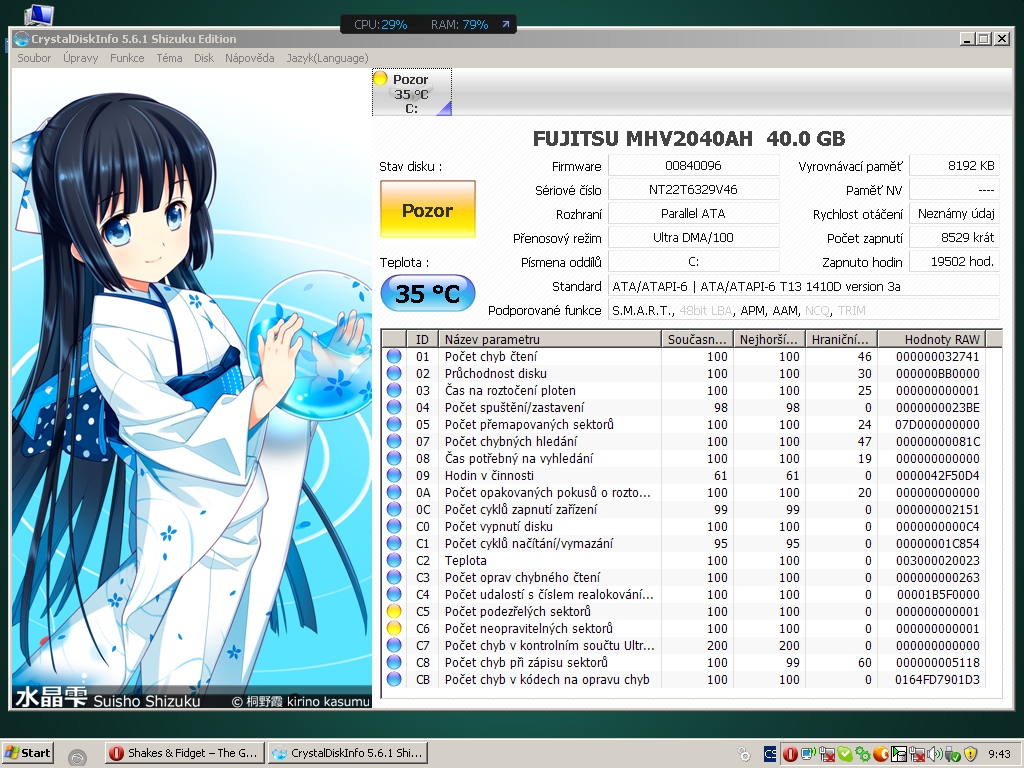Open the Windows Security shield tray icon
The image size is (1024, 768).
[971, 754]
